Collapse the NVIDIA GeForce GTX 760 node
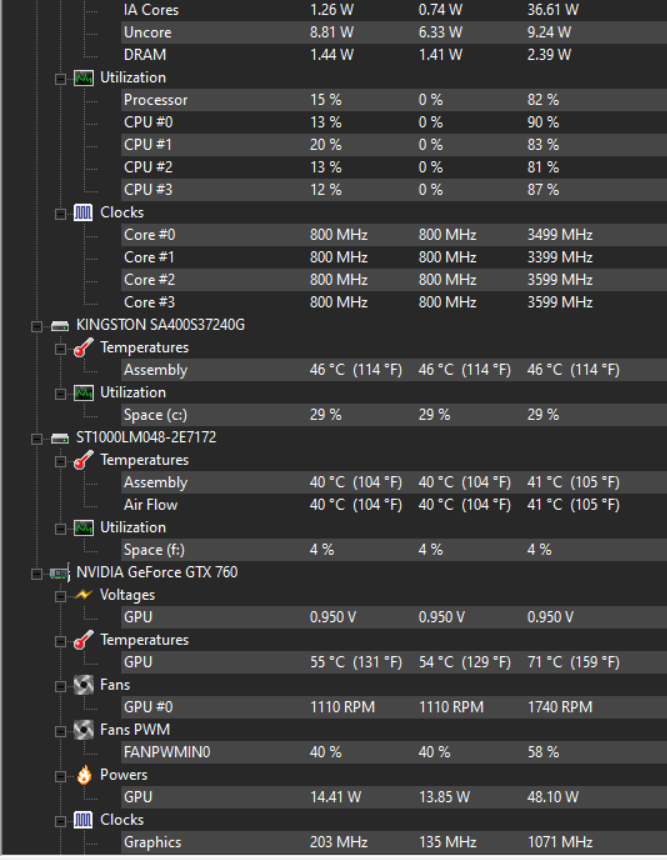667x860 pixels. tap(37, 574)
